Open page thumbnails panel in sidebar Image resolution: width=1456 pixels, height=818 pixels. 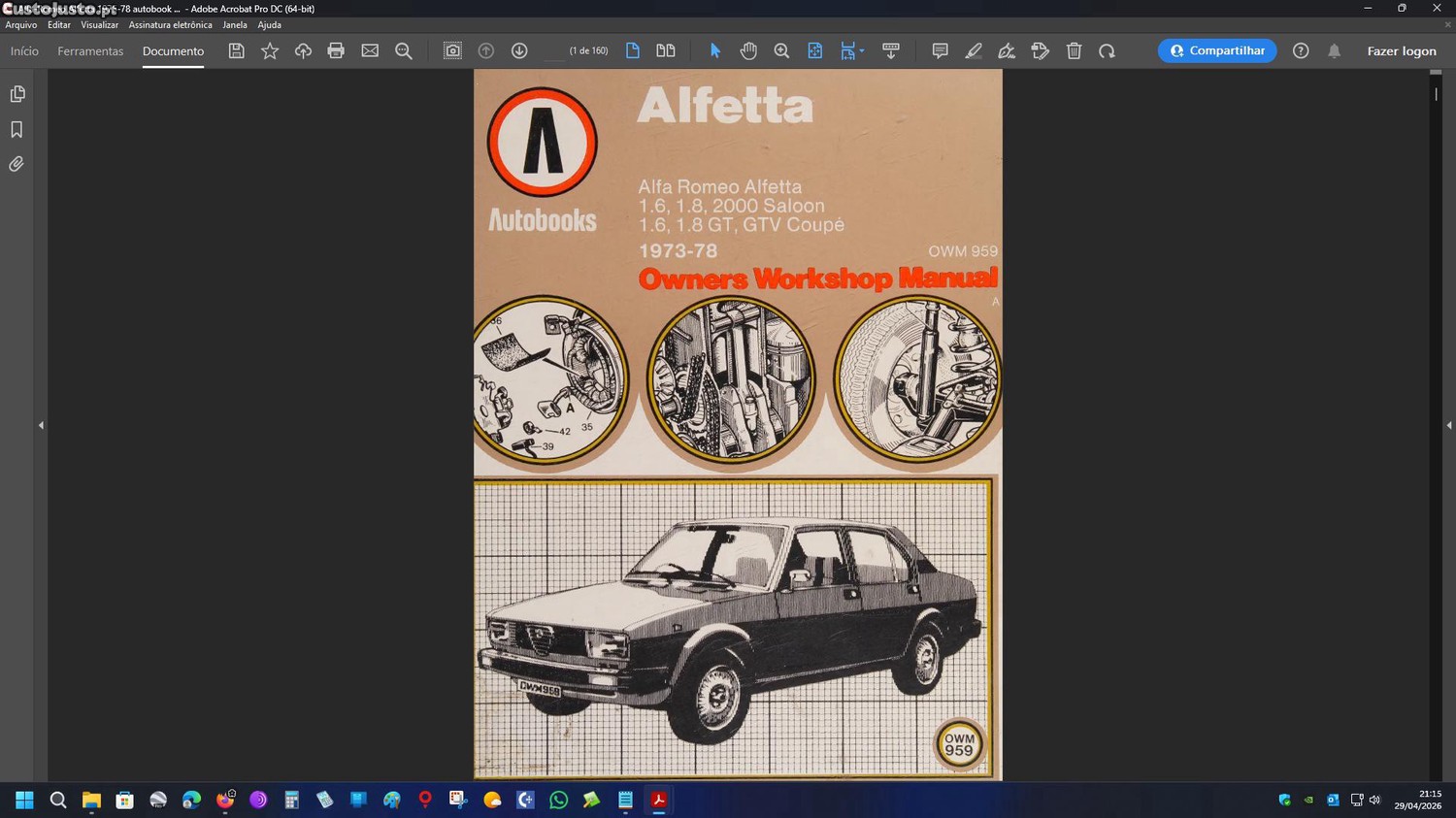[x=17, y=94]
